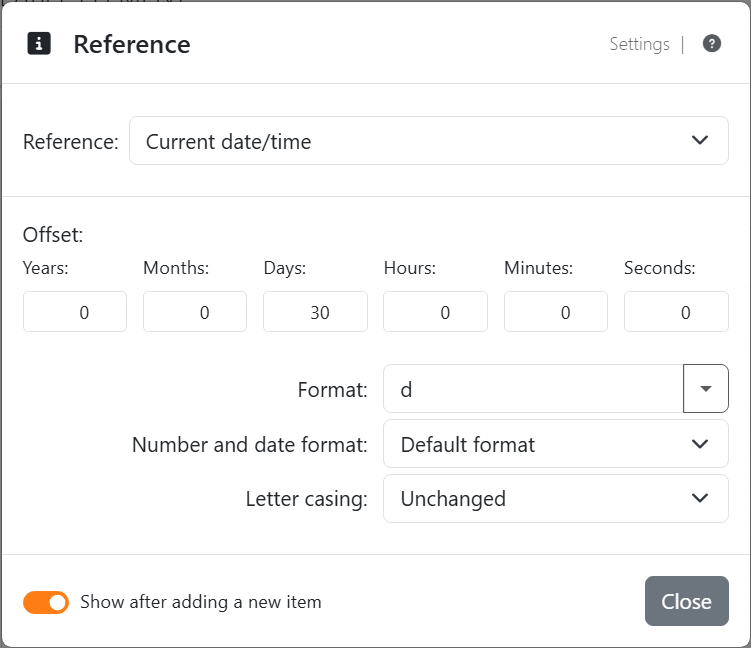
Task: Click the Days offset field showing 30
Action: pos(315,312)
